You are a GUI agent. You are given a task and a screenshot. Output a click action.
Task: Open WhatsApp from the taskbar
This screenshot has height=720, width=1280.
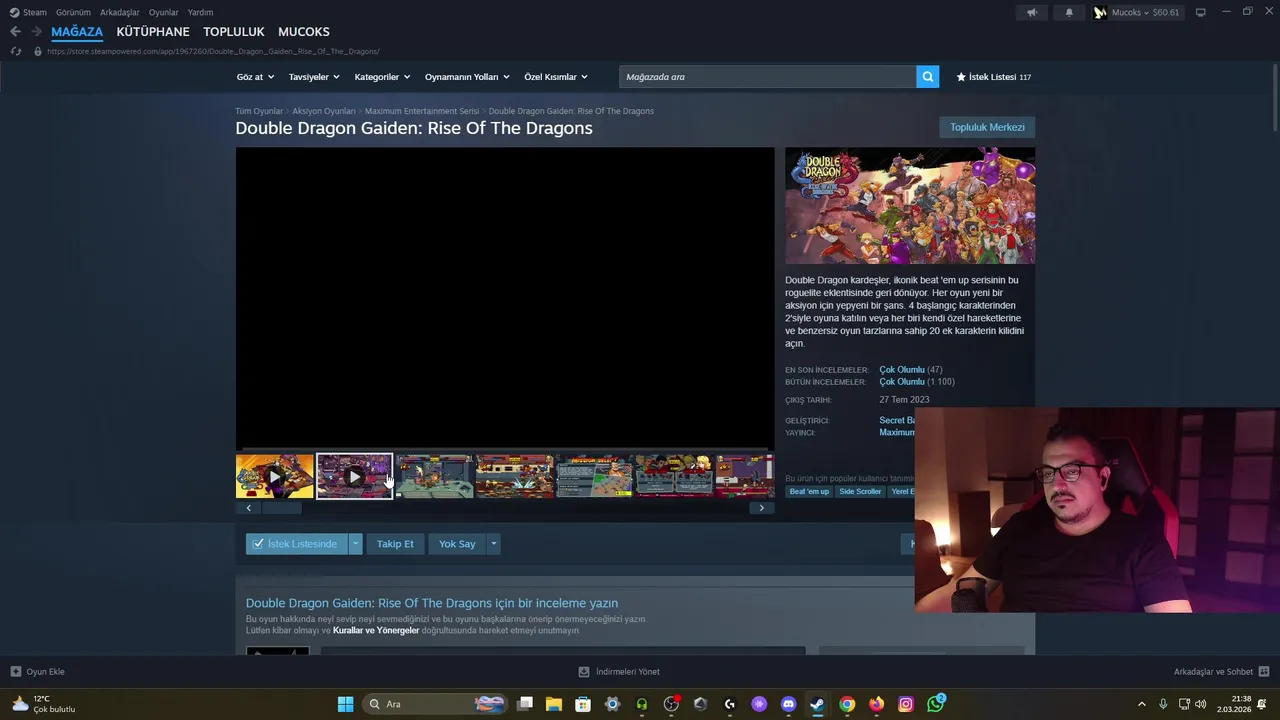pos(935,704)
